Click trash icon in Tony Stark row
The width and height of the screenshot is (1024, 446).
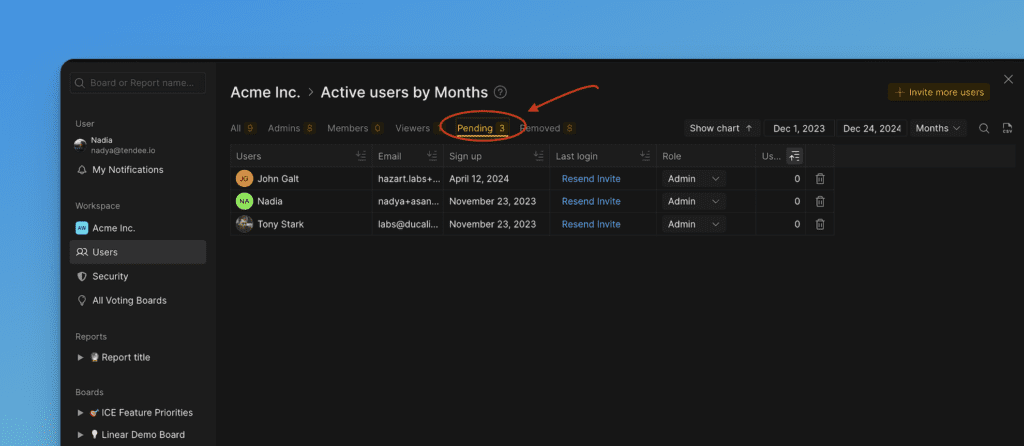(x=820, y=225)
